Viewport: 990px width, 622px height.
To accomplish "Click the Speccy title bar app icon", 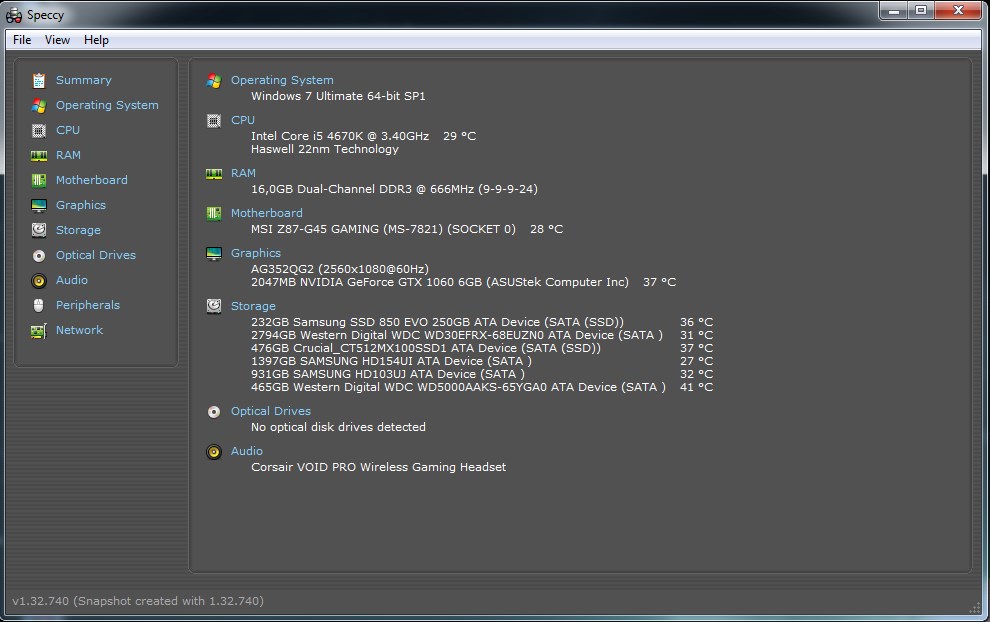I will (x=14, y=15).
